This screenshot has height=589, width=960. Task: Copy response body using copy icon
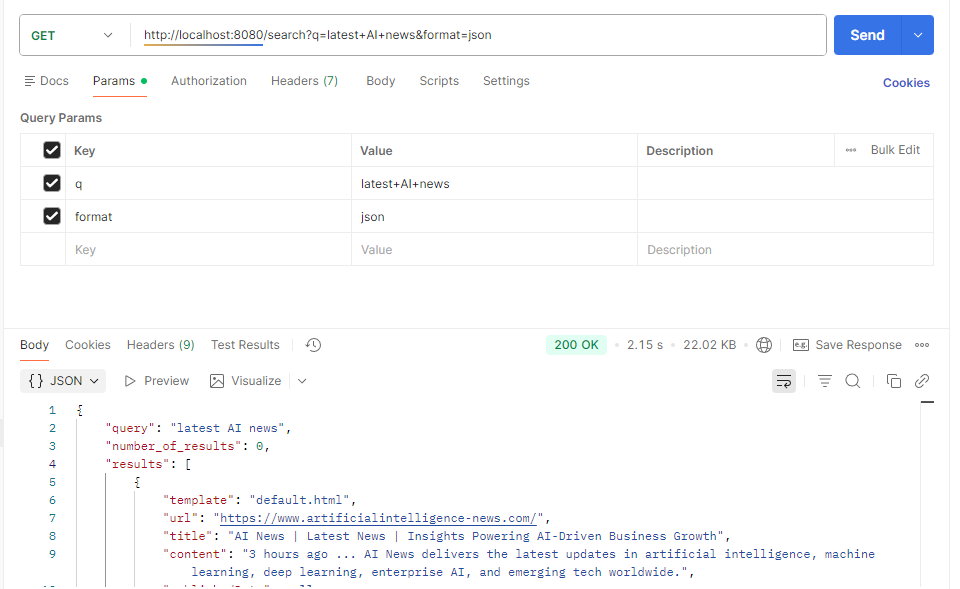click(894, 380)
